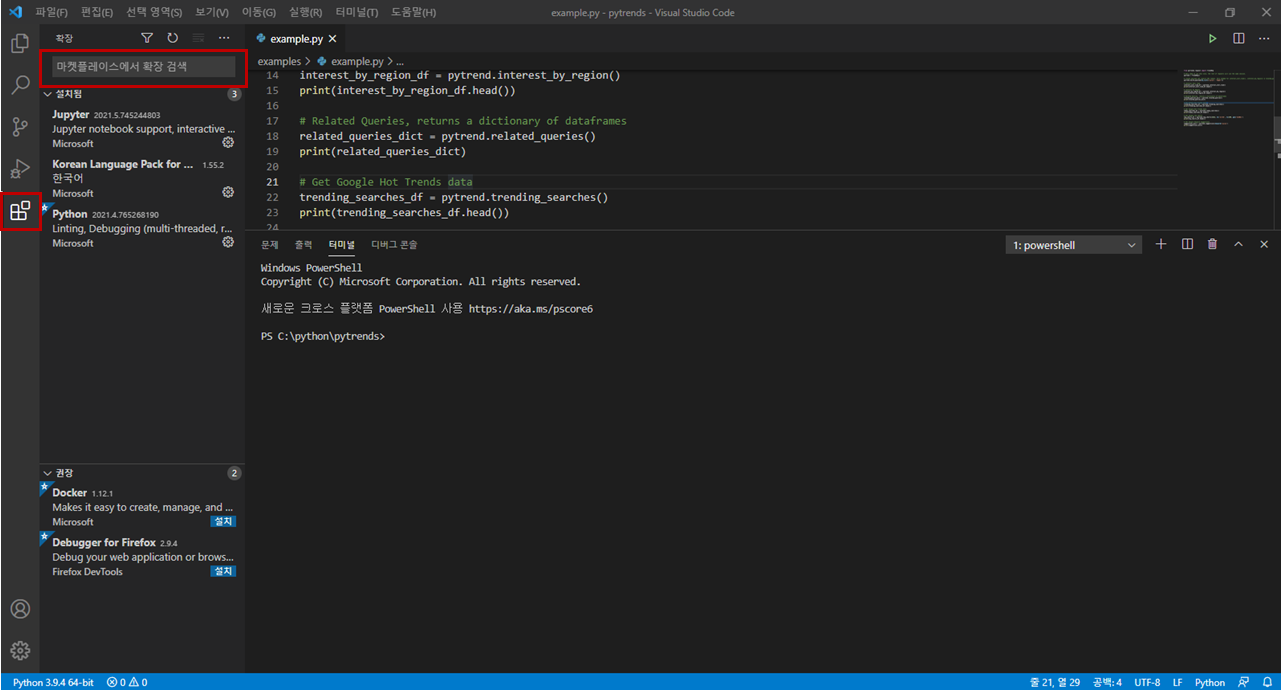Switch to the Output (출력) panel tab
Image resolution: width=1281 pixels, height=690 pixels.
coord(303,245)
